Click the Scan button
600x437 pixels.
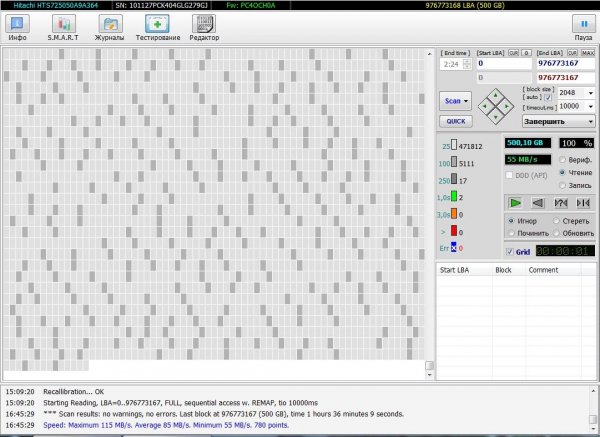453,101
